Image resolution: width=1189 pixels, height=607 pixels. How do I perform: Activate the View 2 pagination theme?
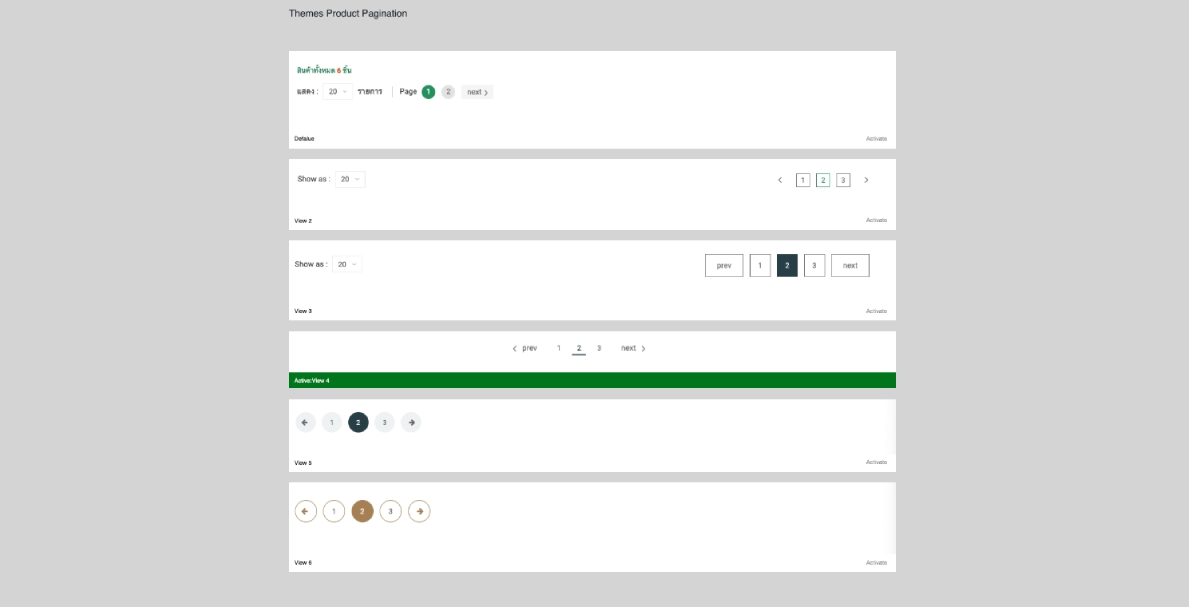pos(876,220)
